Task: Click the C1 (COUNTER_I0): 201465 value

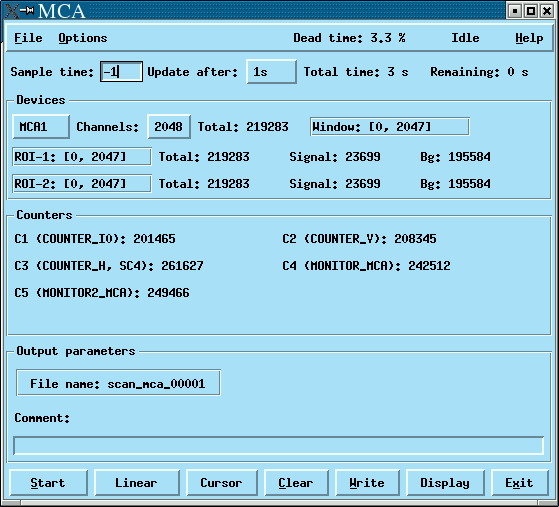Action: tap(95, 239)
